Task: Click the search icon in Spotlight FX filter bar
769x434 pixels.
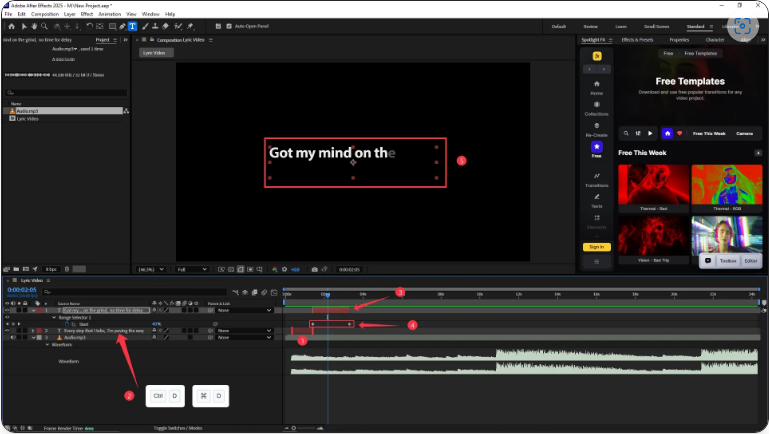Action: point(626,133)
